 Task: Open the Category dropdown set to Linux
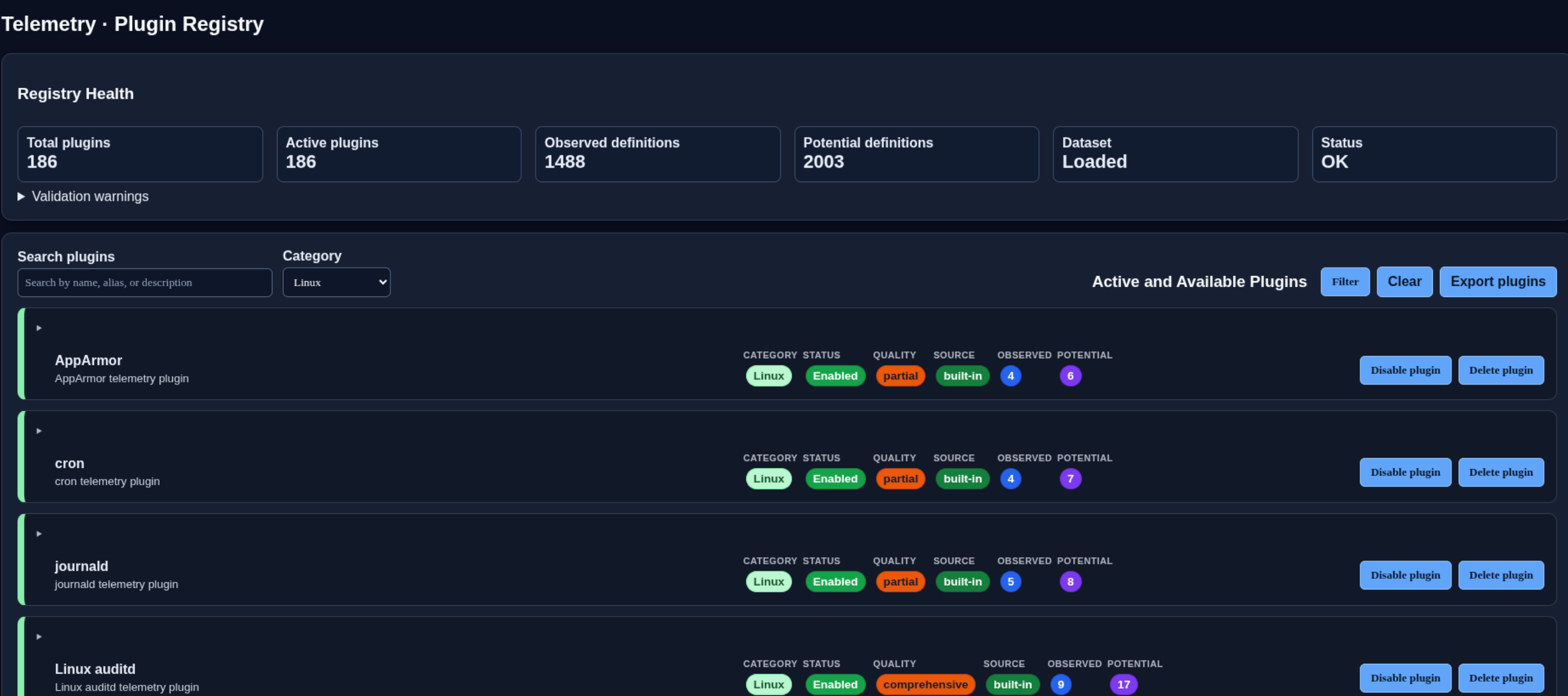pos(336,282)
